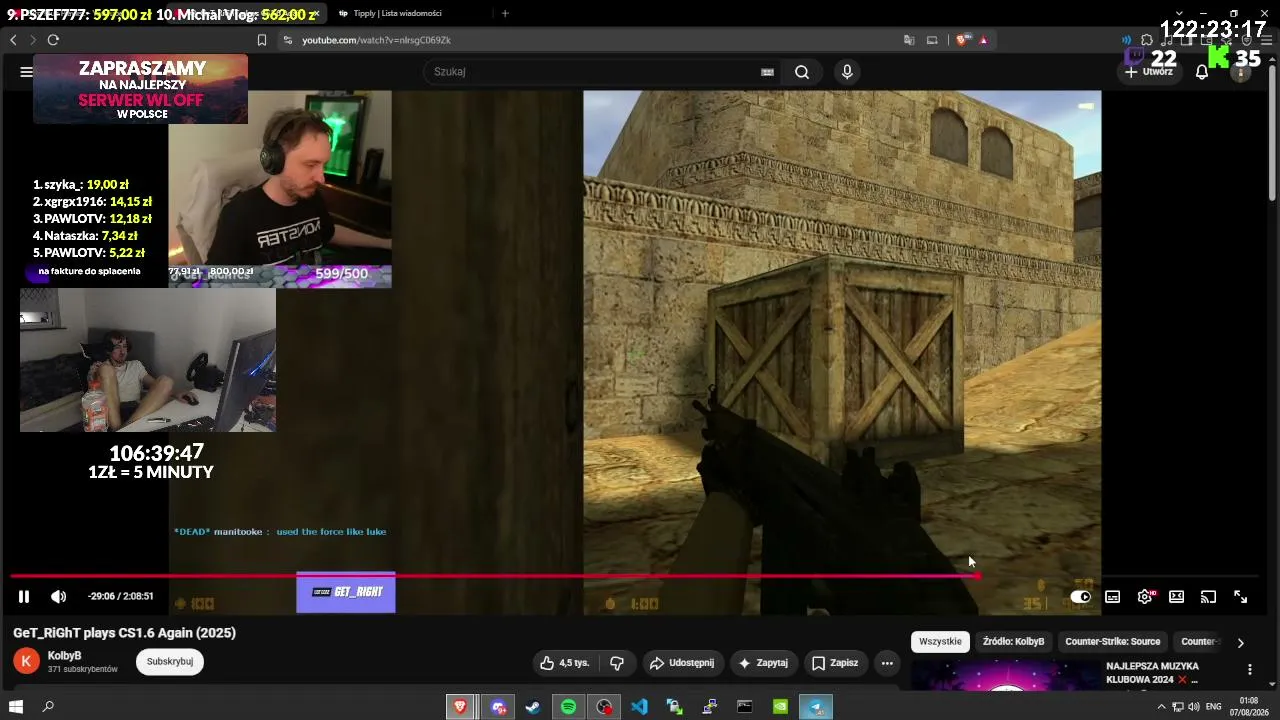Open the NAJLEPSZA MUZYKA KLUBOWA thumbnail
1280x720 pixels.
(1005, 675)
